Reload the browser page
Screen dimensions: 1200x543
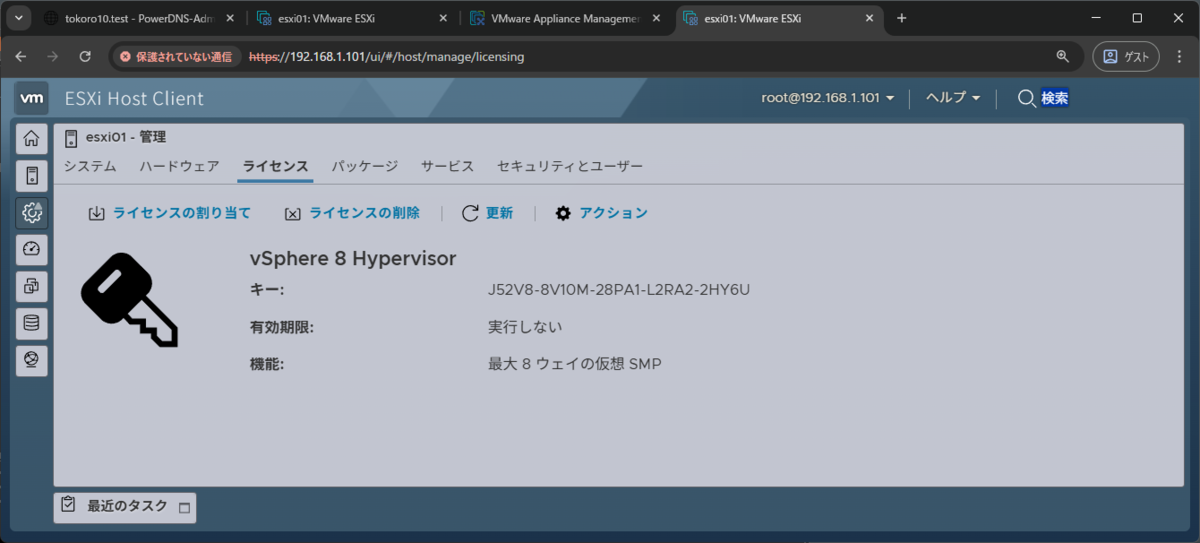click(85, 57)
